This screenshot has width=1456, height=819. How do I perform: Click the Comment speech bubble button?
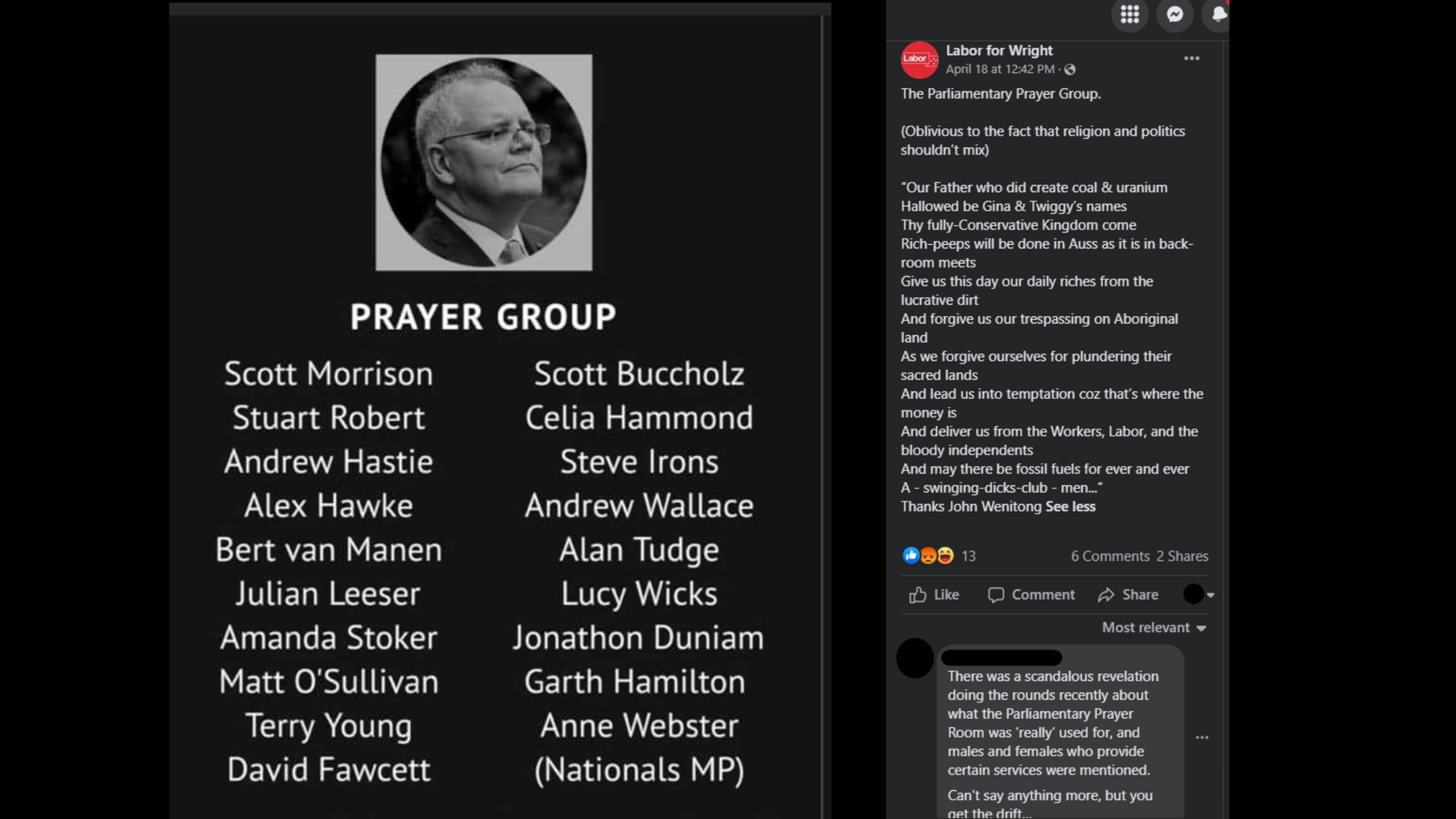1031,595
